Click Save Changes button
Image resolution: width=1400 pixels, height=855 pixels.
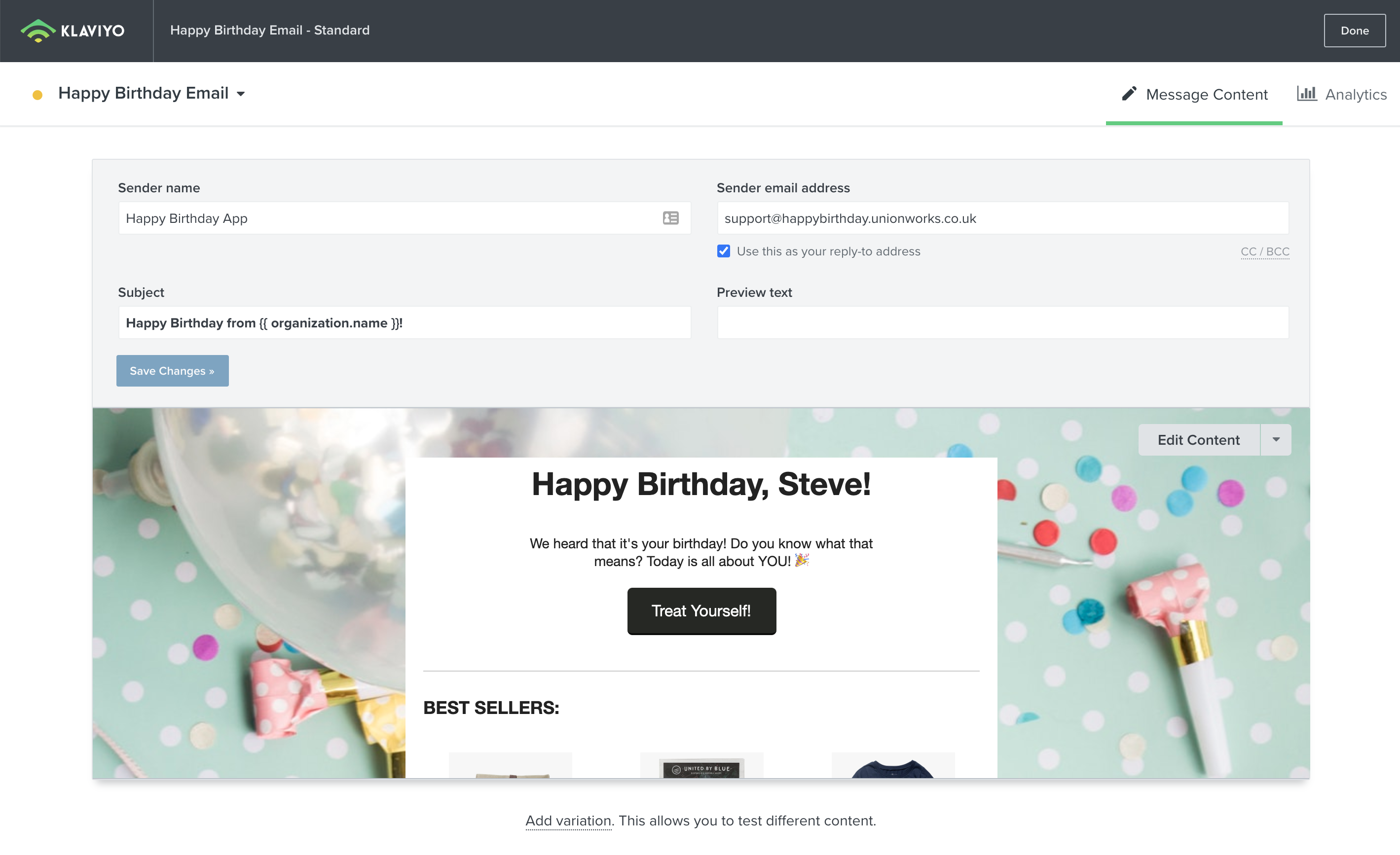click(172, 371)
